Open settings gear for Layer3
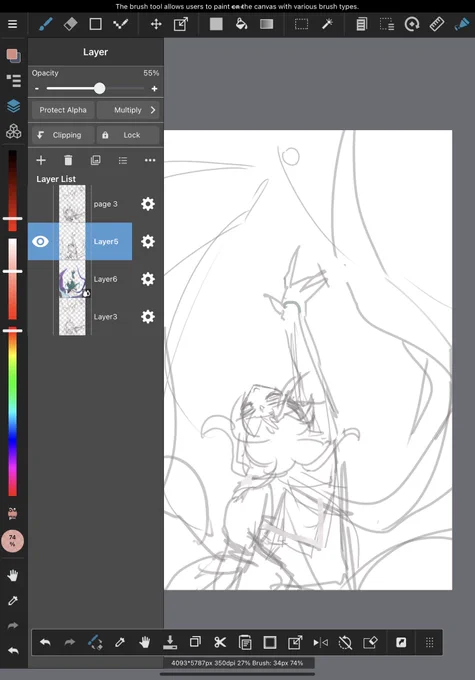This screenshot has width=475, height=680. [x=148, y=317]
